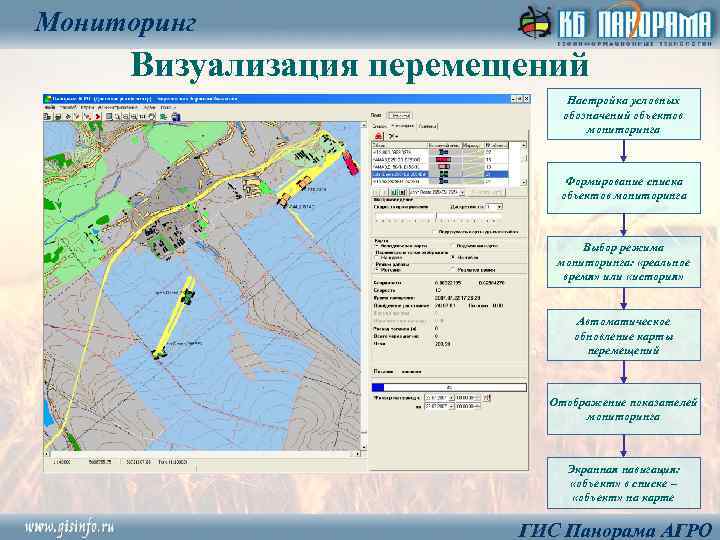The image size is (720, 540).
Task: Click the first icon of the main toolbar
Action: (47, 117)
